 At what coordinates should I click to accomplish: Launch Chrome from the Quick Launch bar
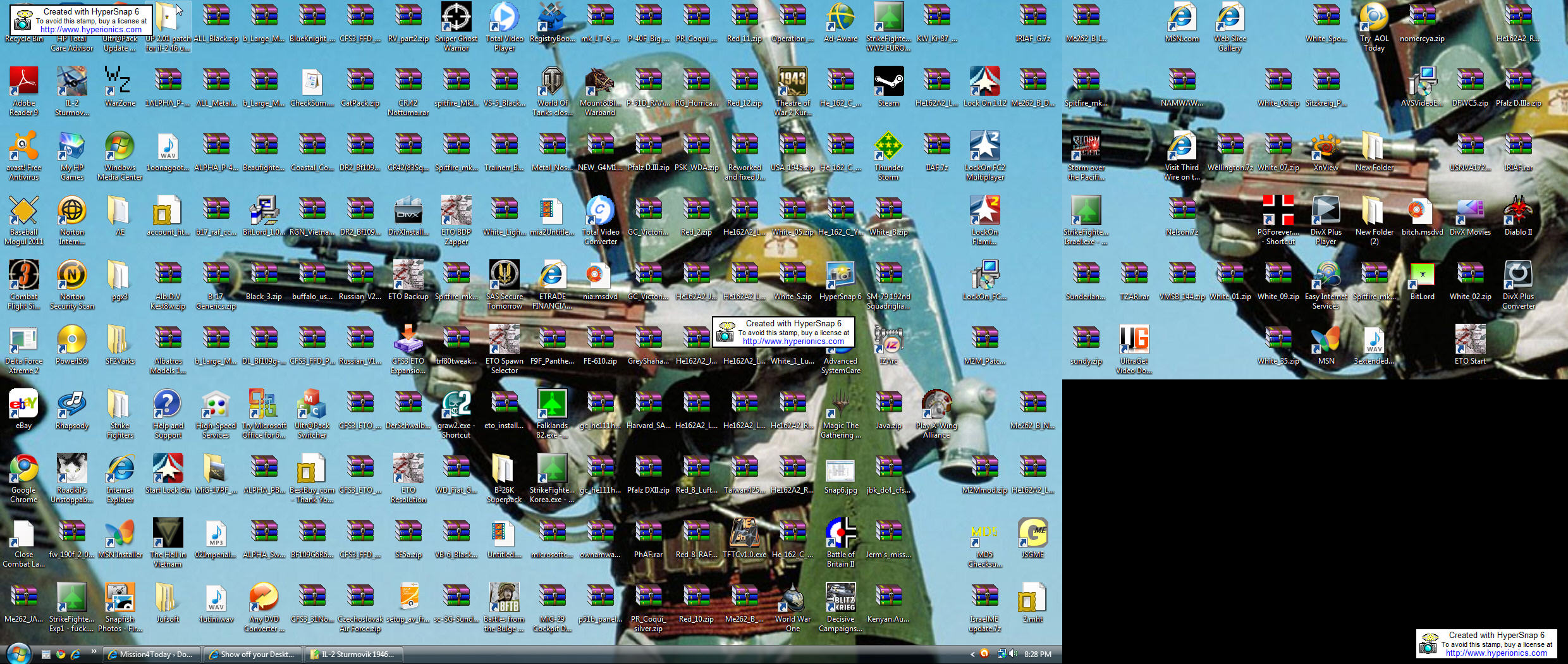[61, 655]
